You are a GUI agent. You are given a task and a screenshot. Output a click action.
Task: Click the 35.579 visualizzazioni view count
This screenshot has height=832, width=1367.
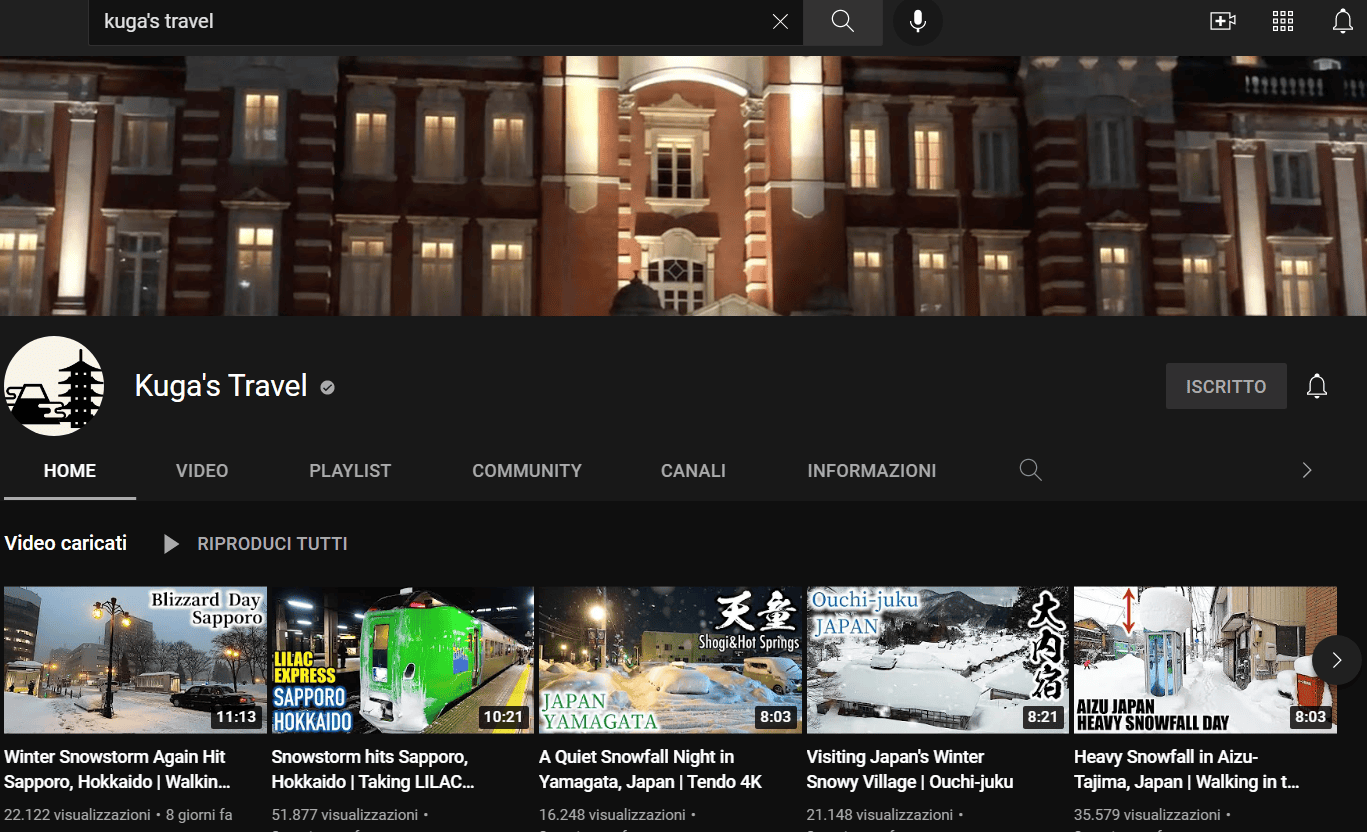pyautogui.click(x=1147, y=815)
